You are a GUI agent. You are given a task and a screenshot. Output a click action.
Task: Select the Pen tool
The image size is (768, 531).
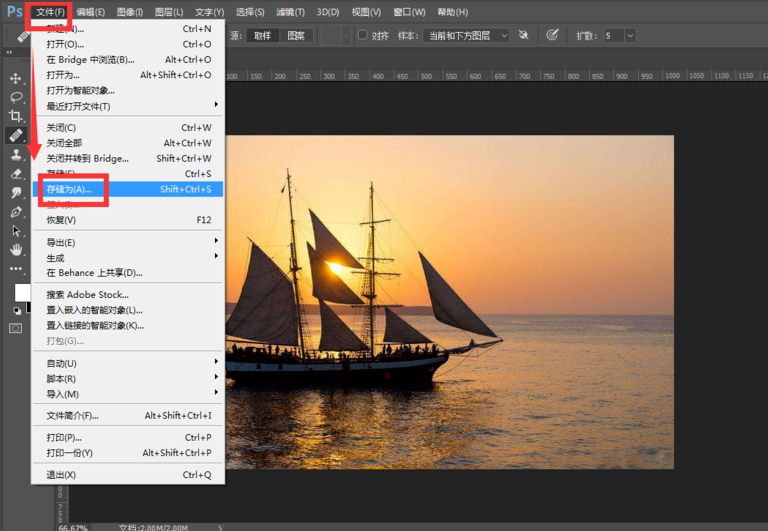pos(16,212)
